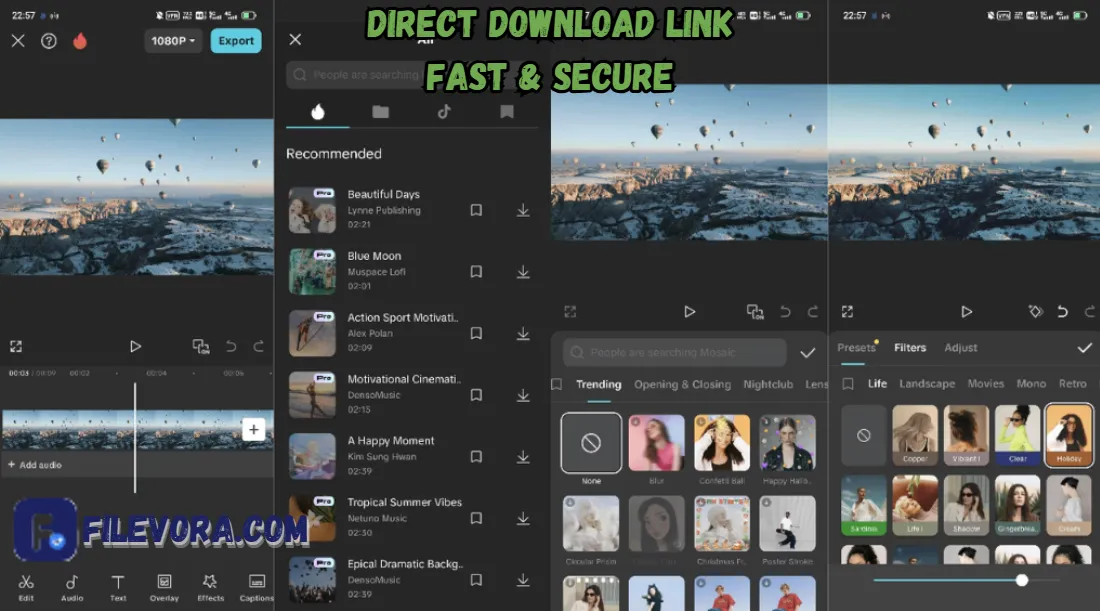Open the 1080P resolution dropdown
Screen dimensions: 1100x611
point(173,40)
